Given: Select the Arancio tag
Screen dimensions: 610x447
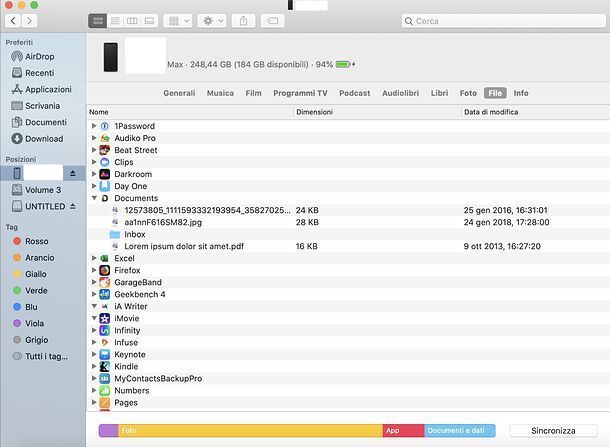Looking at the screenshot, I should (x=33, y=258).
